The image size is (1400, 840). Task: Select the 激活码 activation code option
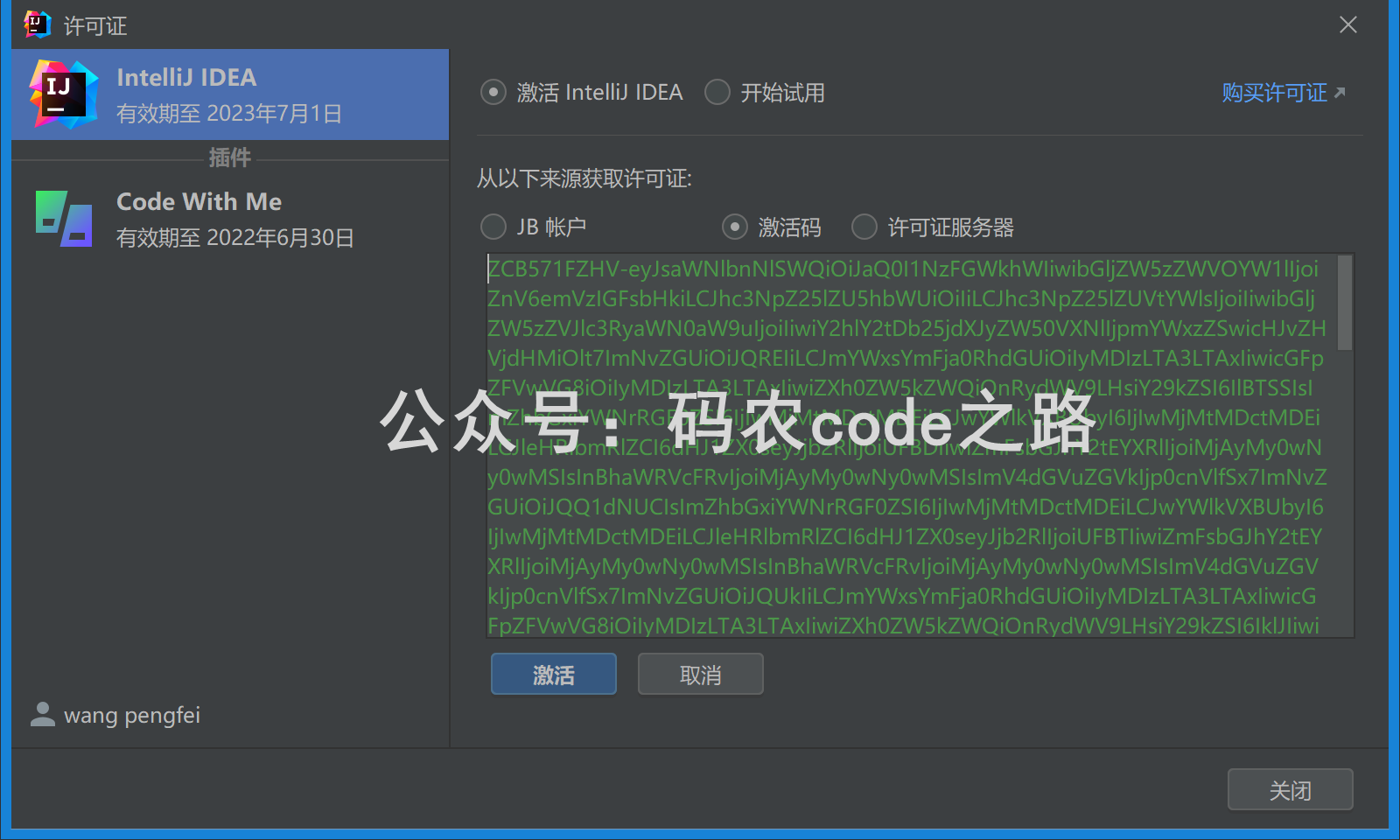tap(735, 227)
